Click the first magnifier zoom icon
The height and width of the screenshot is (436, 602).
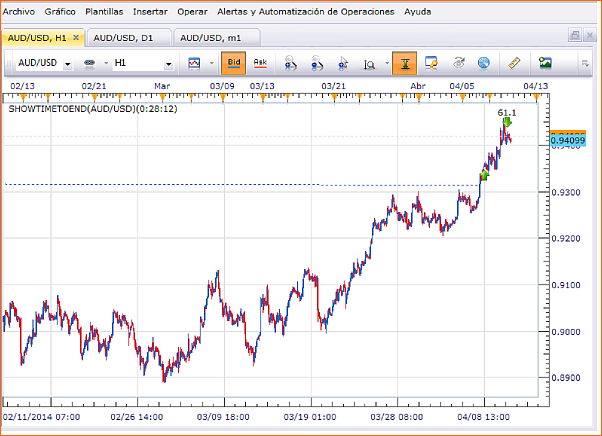290,63
